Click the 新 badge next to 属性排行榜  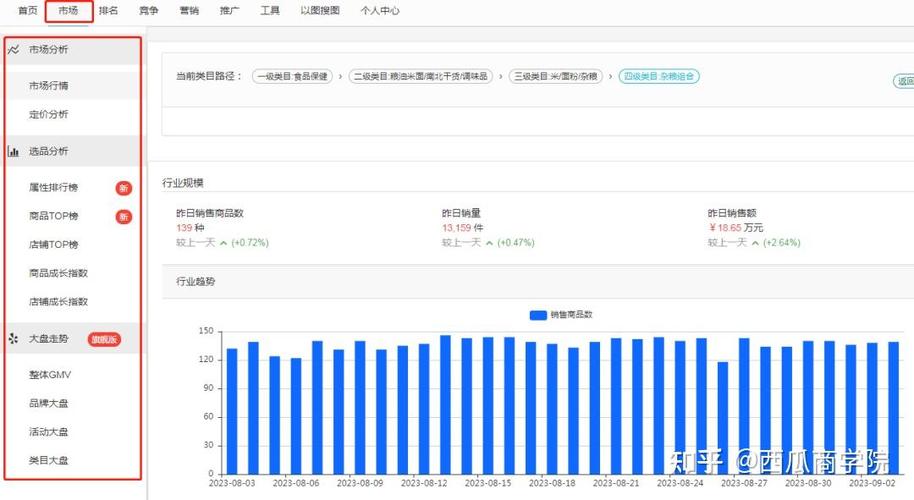point(124,188)
